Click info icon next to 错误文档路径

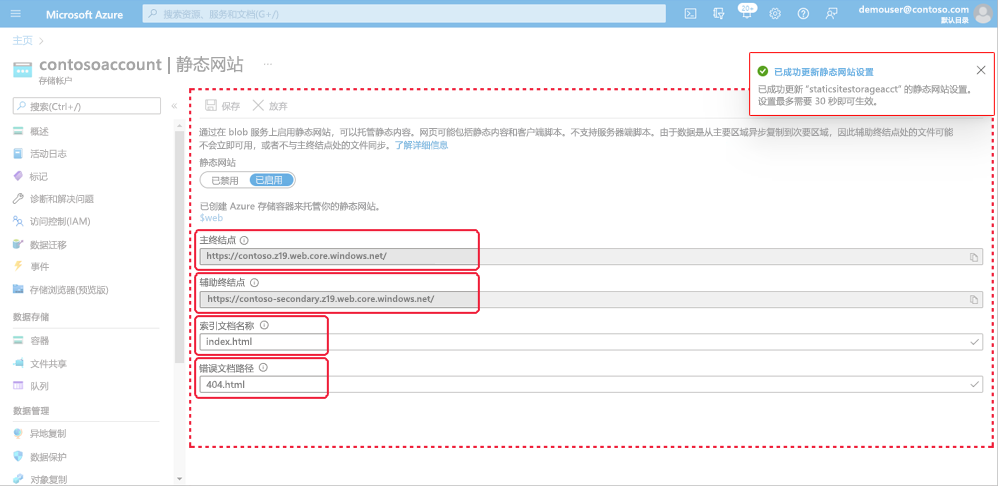click(263, 368)
